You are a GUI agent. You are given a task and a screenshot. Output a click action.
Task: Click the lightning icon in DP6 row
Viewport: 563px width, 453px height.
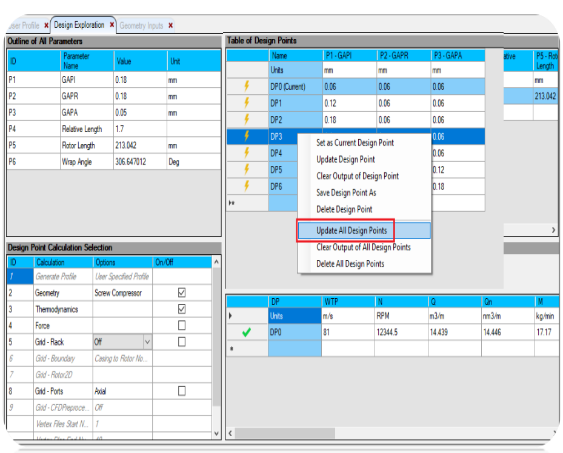pyautogui.click(x=247, y=186)
